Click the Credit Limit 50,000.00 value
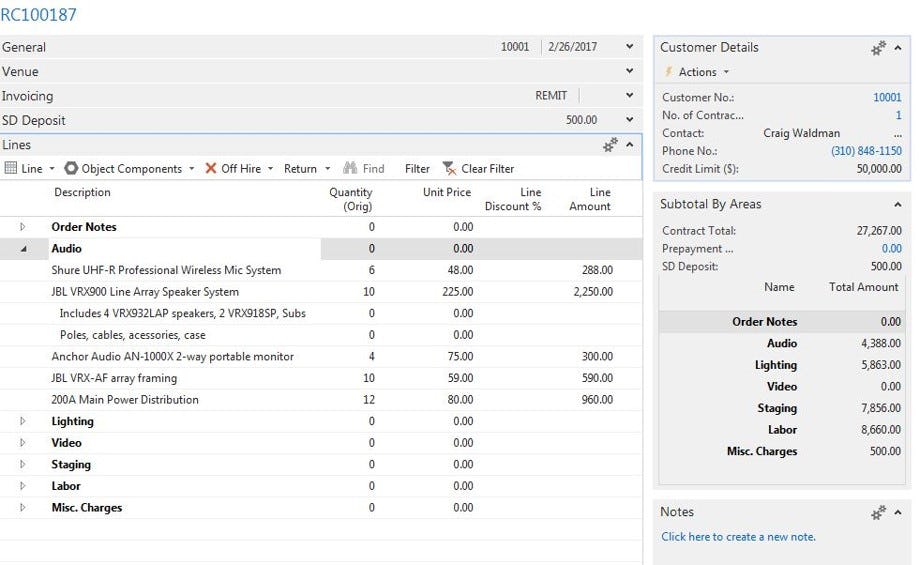 [x=879, y=168]
